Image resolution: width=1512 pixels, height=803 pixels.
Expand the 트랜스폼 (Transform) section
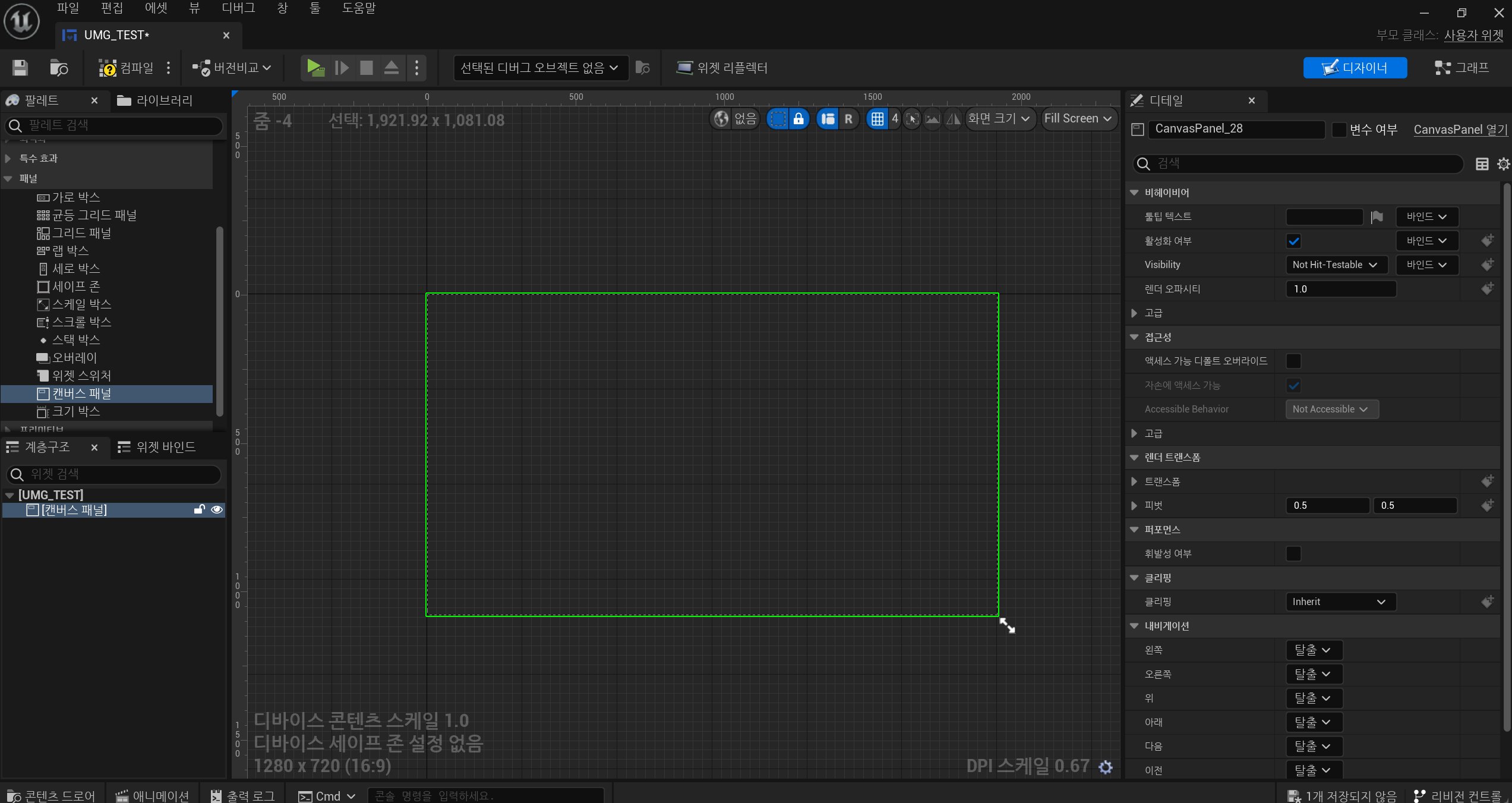click(x=1134, y=481)
